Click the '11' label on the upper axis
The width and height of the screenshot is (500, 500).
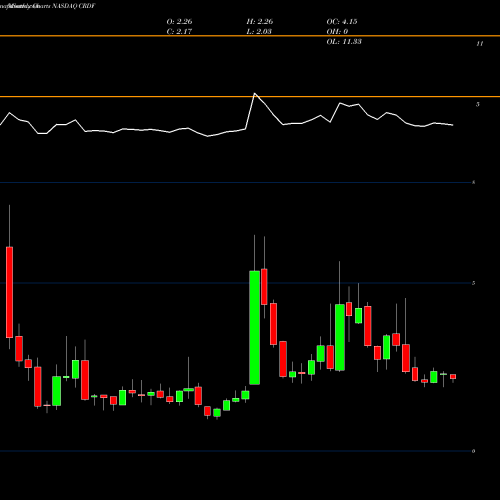click(480, 44)
